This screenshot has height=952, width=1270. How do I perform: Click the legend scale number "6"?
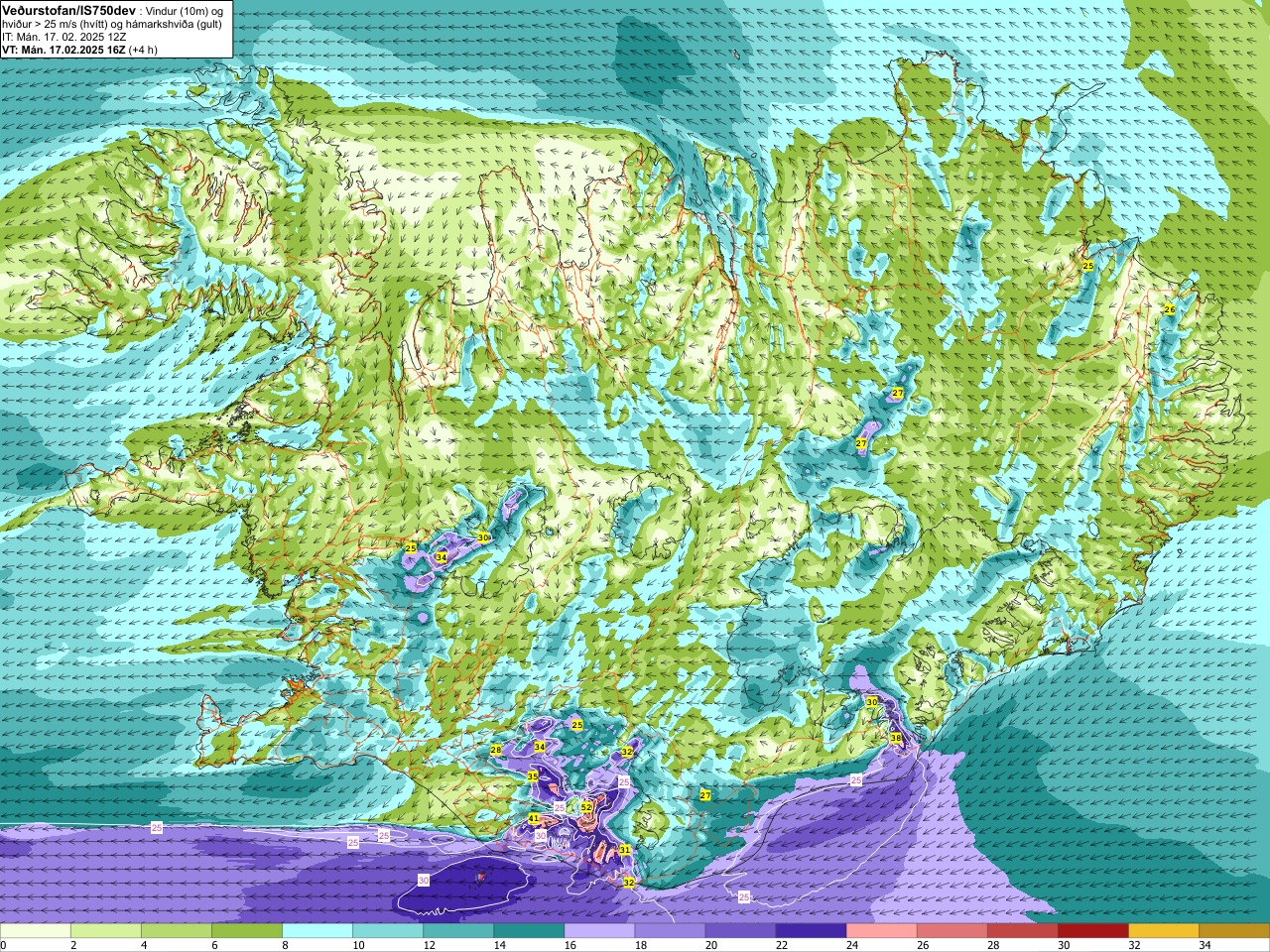[x=214, y=945]
